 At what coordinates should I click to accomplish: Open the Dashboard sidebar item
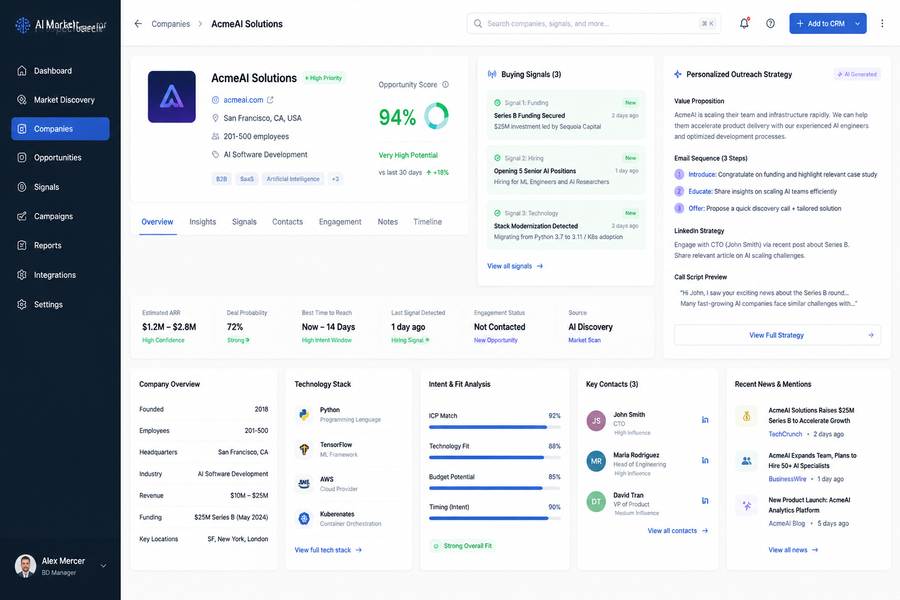(x=60, y=71)
